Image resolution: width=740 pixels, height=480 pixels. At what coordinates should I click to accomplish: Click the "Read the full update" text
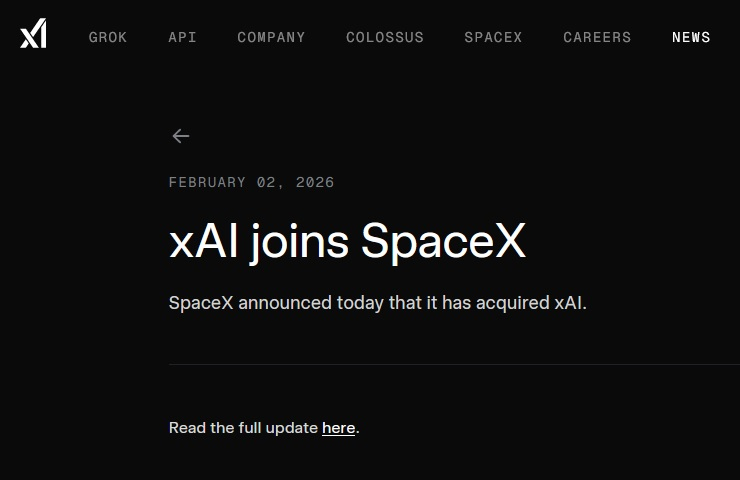pos(243,428)
